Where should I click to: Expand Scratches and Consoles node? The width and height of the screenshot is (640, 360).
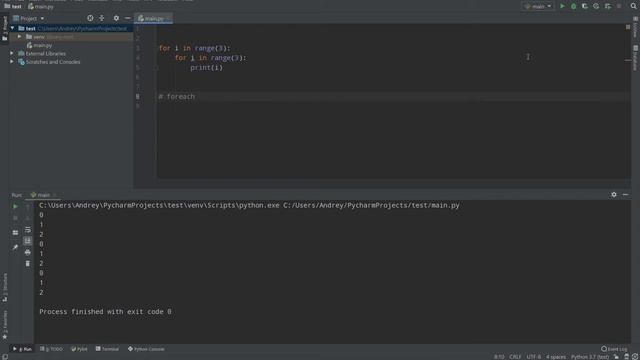[12, 62]
